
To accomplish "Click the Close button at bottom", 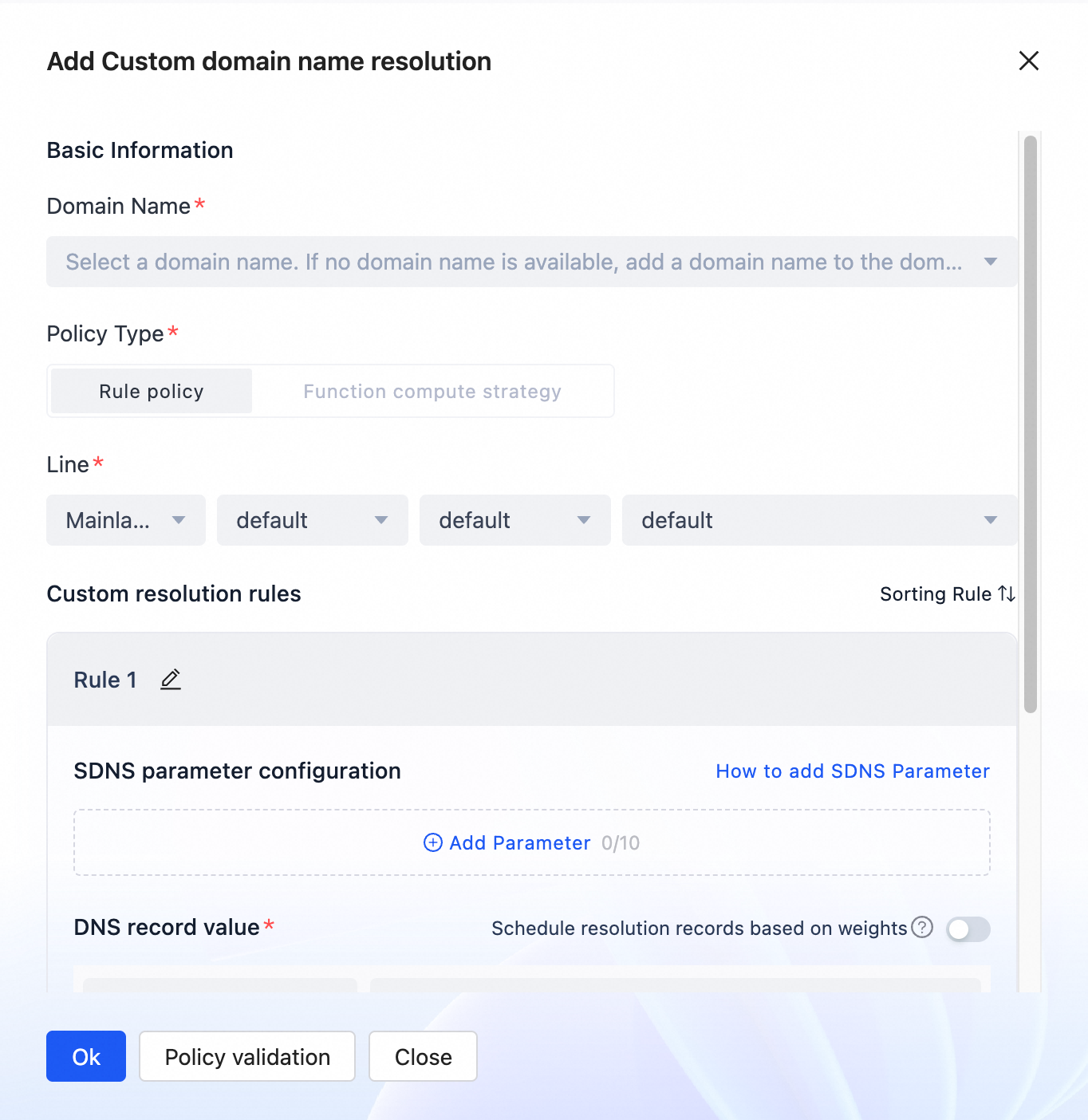I will (423, 1057).
